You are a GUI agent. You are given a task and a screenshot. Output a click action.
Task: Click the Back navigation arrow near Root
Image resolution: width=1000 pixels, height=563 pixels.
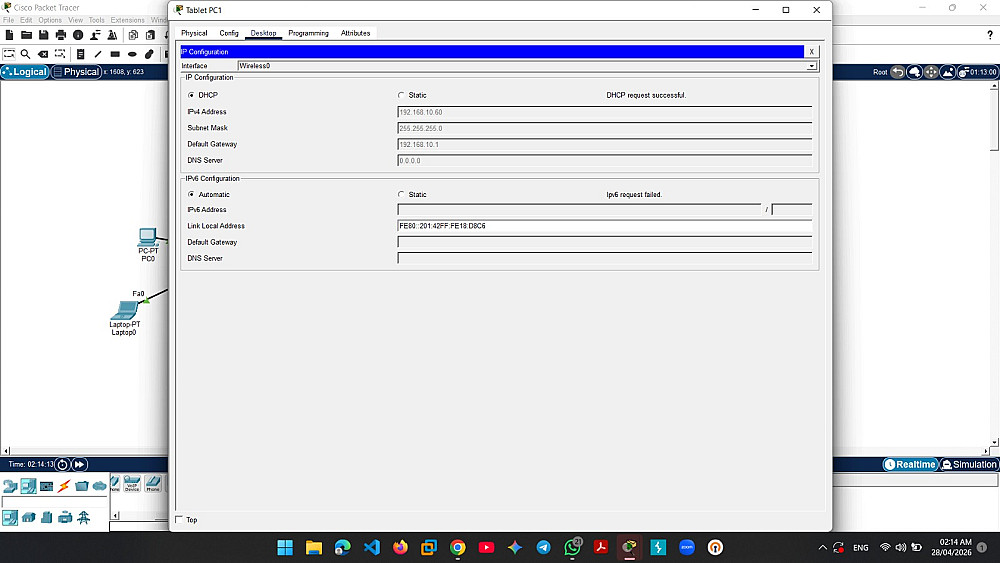(x=897, y=72)
